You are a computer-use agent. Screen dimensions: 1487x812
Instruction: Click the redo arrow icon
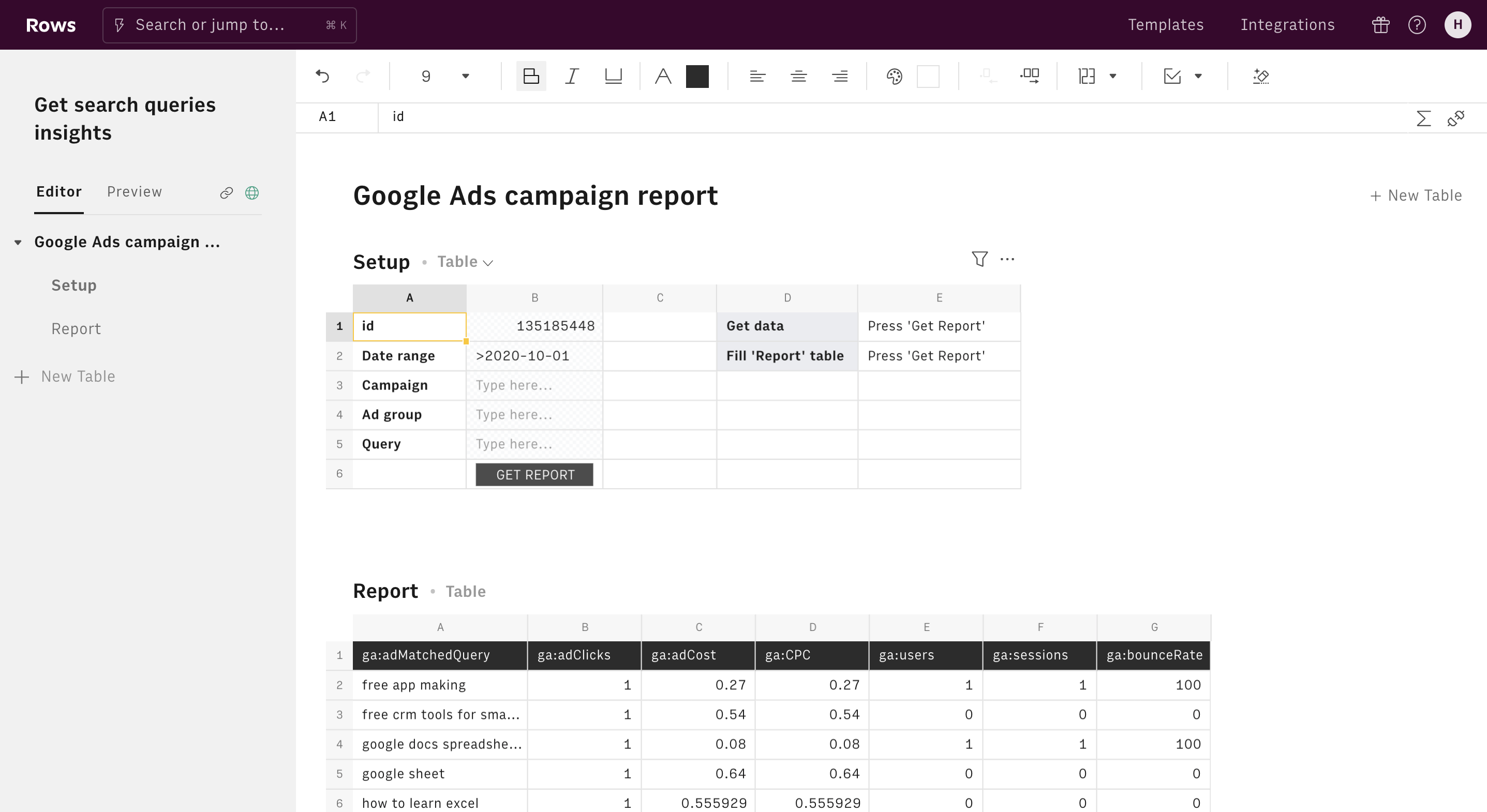[364, 76]
